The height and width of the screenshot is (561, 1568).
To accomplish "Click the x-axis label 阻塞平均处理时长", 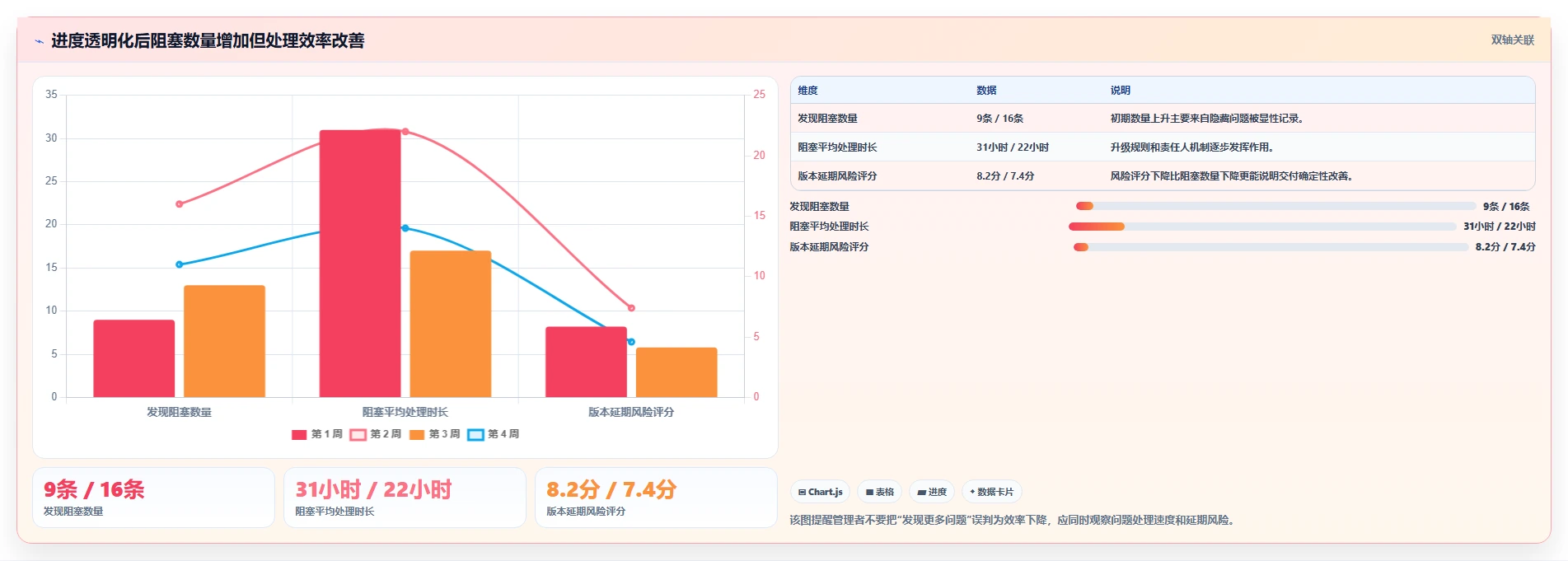I will click(x=405, y=412).
